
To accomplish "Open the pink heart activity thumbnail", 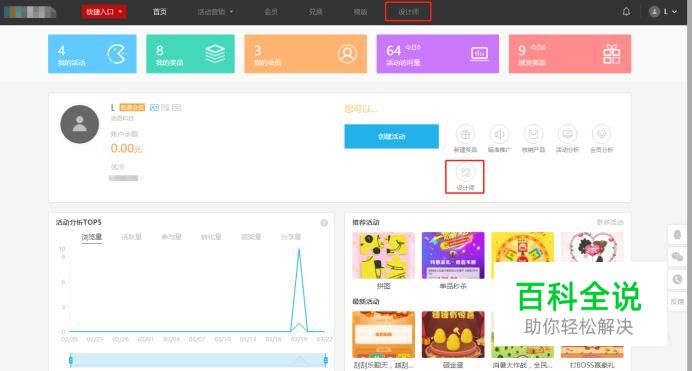I will coord(592,247).
